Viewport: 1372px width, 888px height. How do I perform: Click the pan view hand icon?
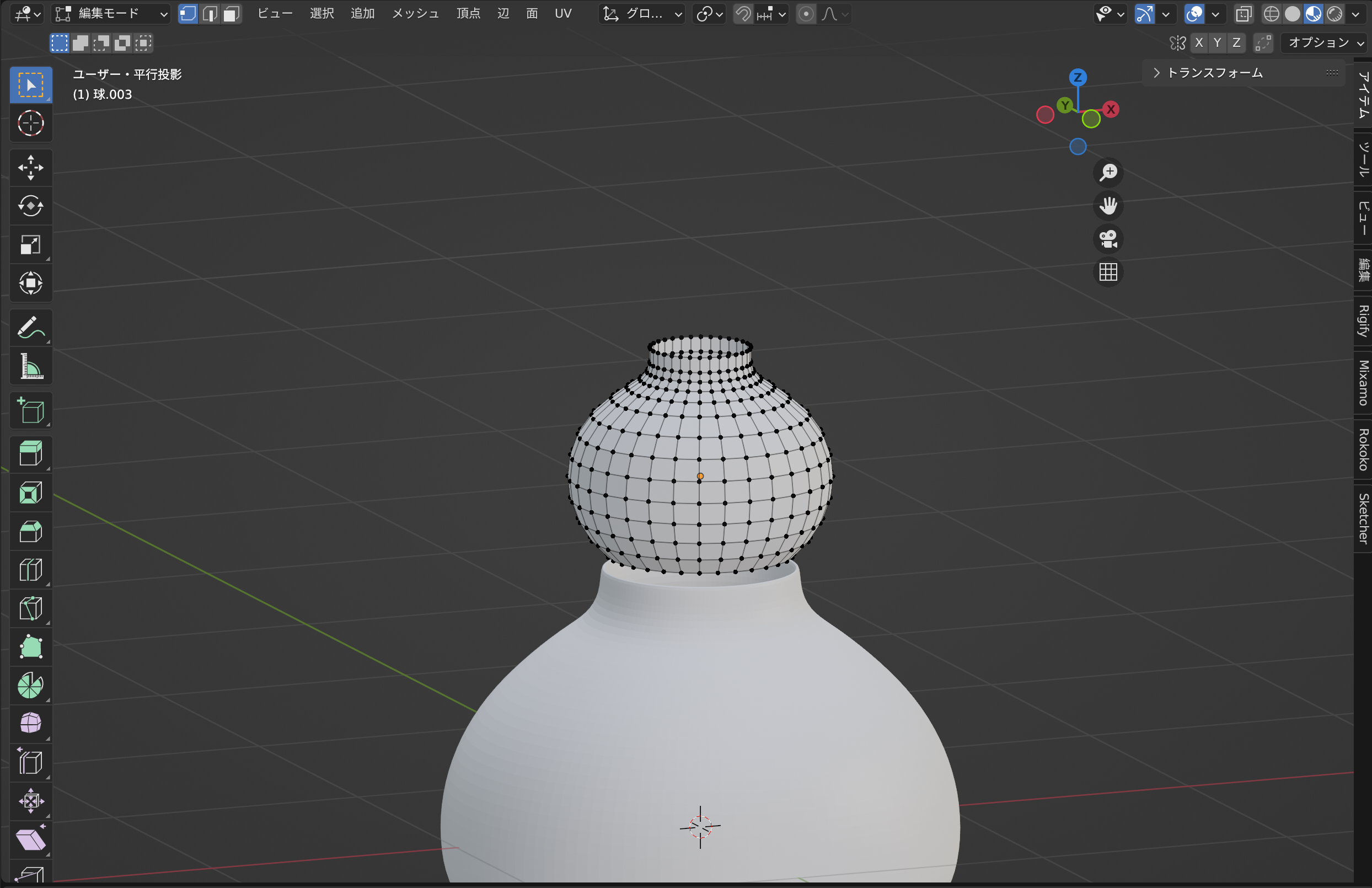click(1108, 206)
